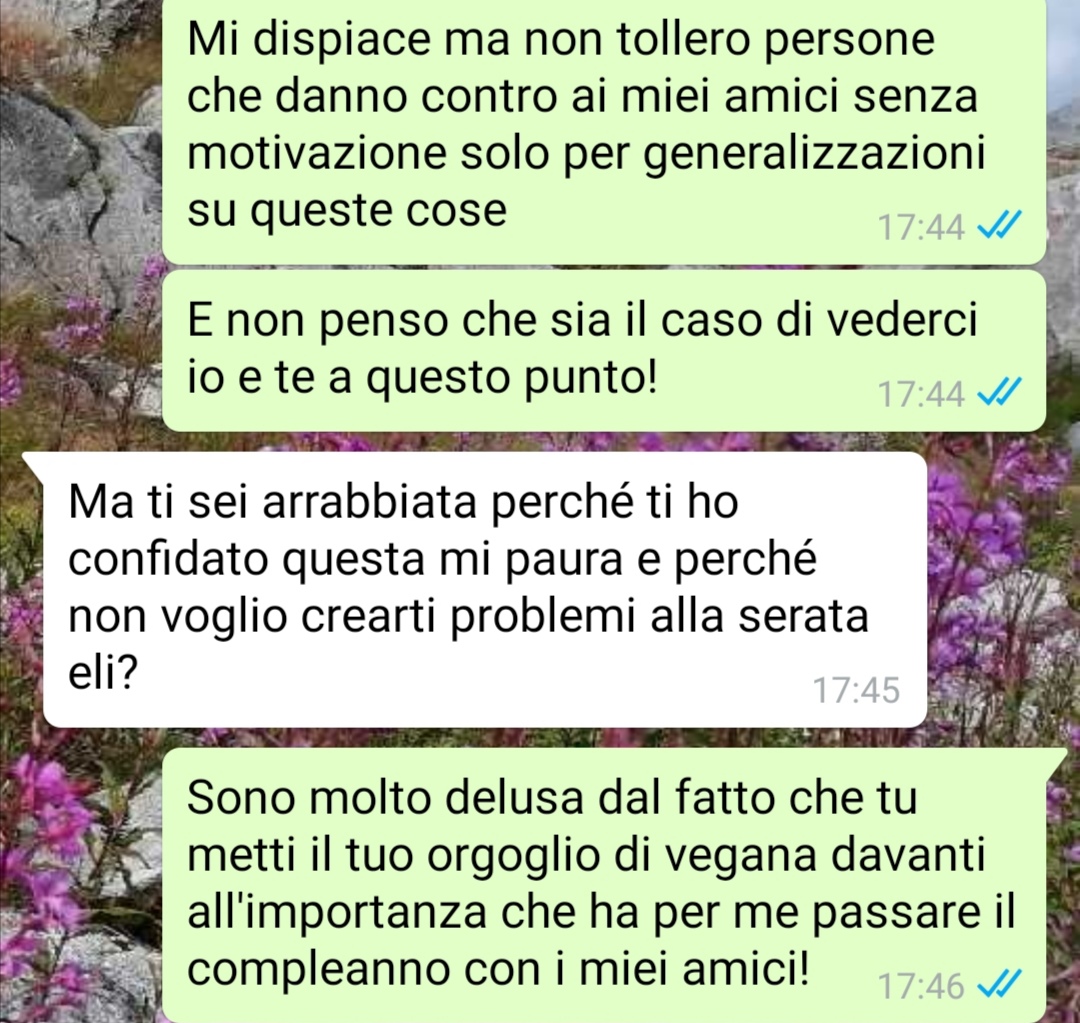Tap the 17:46 timestamp on the last message
The height and width of the screenshot is (1023, 1080).
[x=921, y=985]
